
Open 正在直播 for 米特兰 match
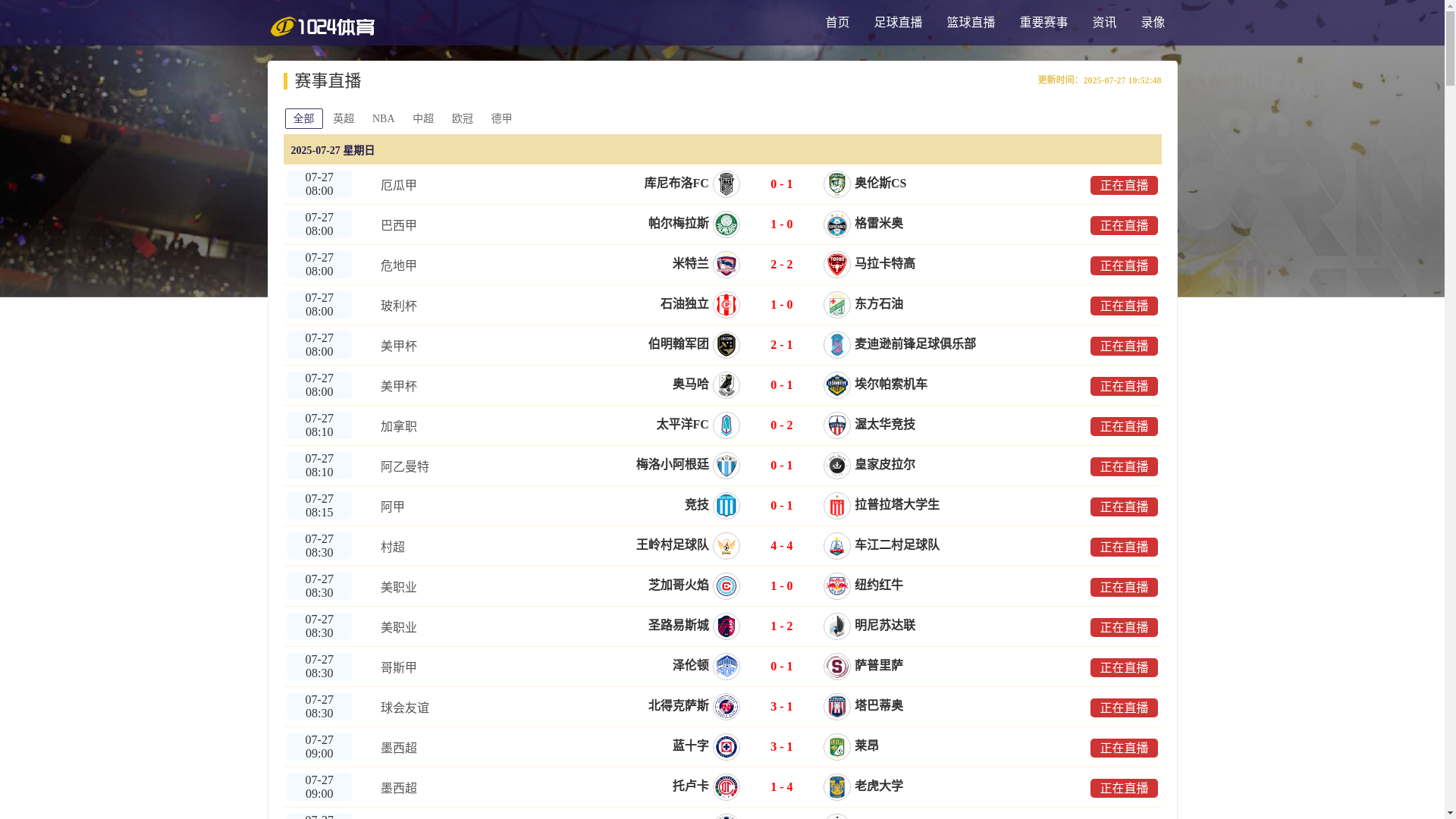coord(1124,266)
